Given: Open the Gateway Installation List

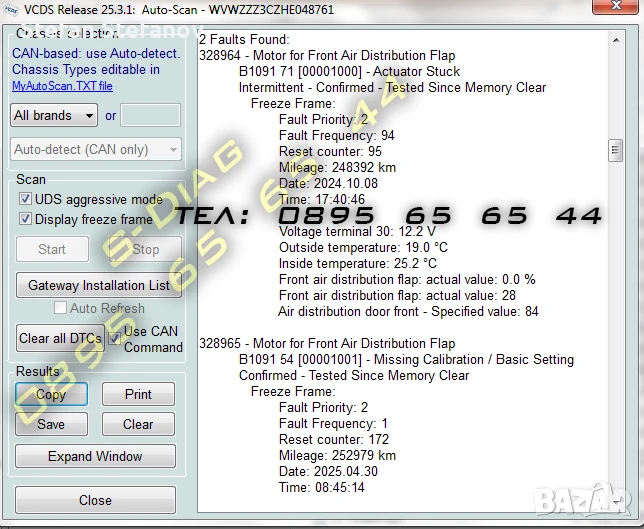Looking at the screenshot, I should [x=98, y=285].
